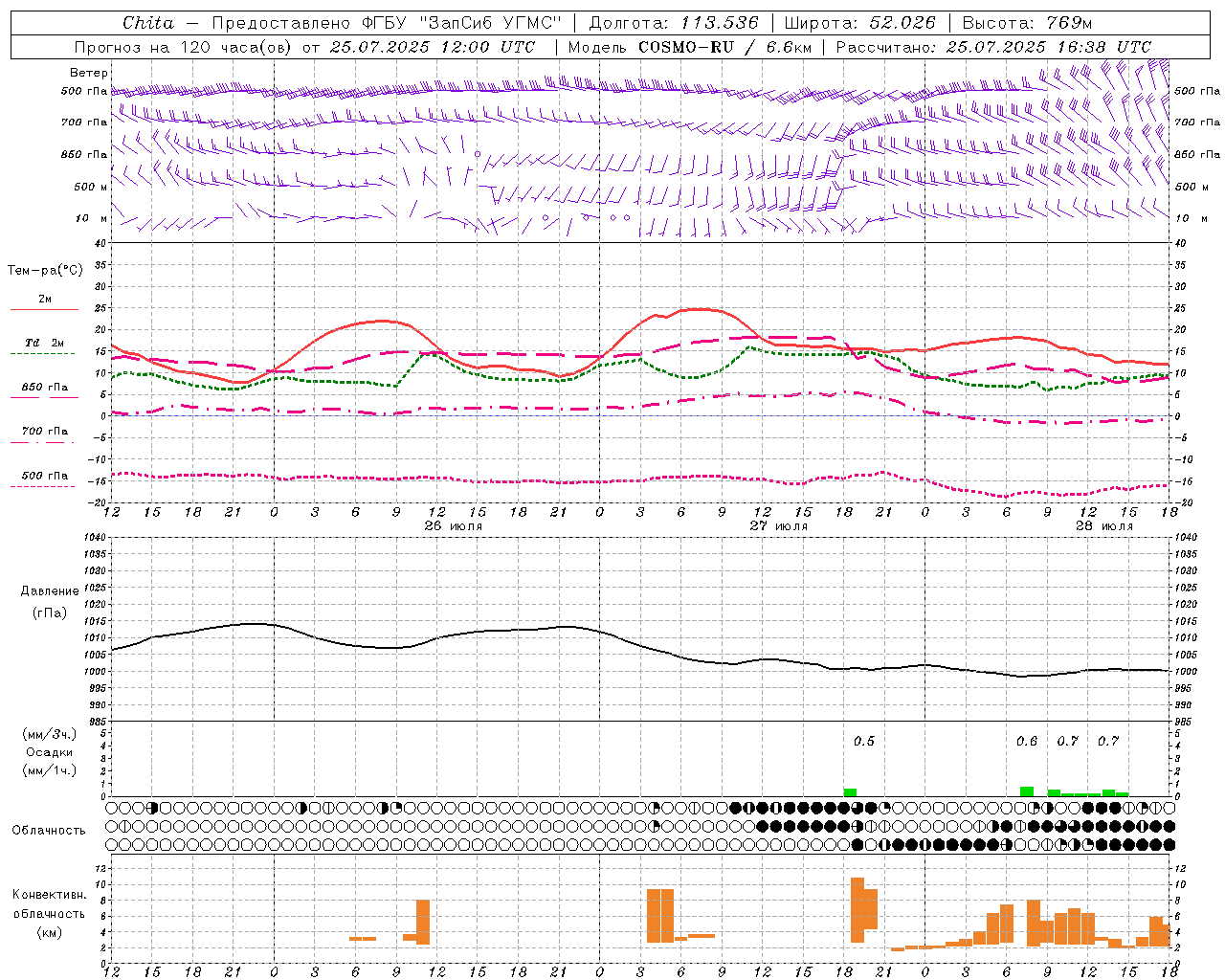Image resolution: width=1225 pixels, height=980 pixels.
Task: Click the 850 гПа legend line sample
Action: pyautogui.click(x=44, y=396)
